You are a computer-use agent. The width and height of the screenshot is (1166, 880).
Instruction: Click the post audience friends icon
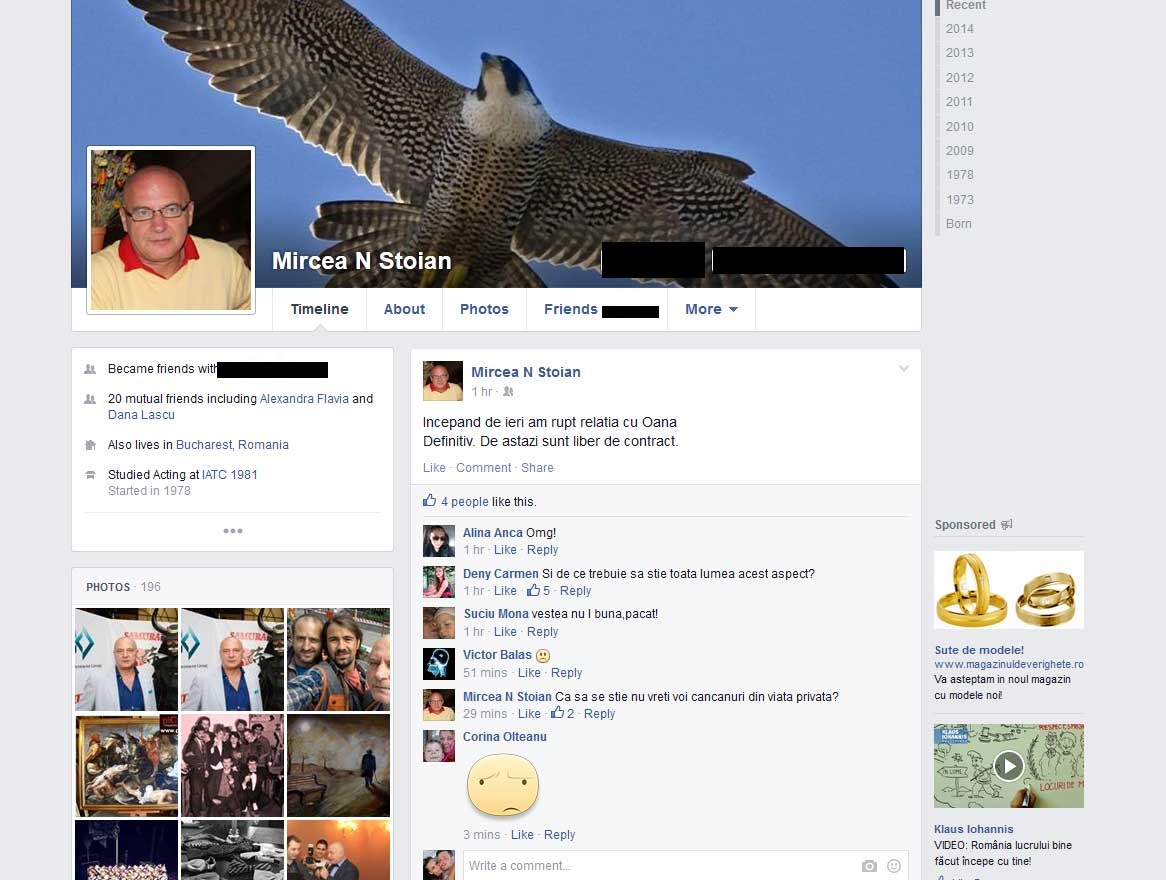509,392
